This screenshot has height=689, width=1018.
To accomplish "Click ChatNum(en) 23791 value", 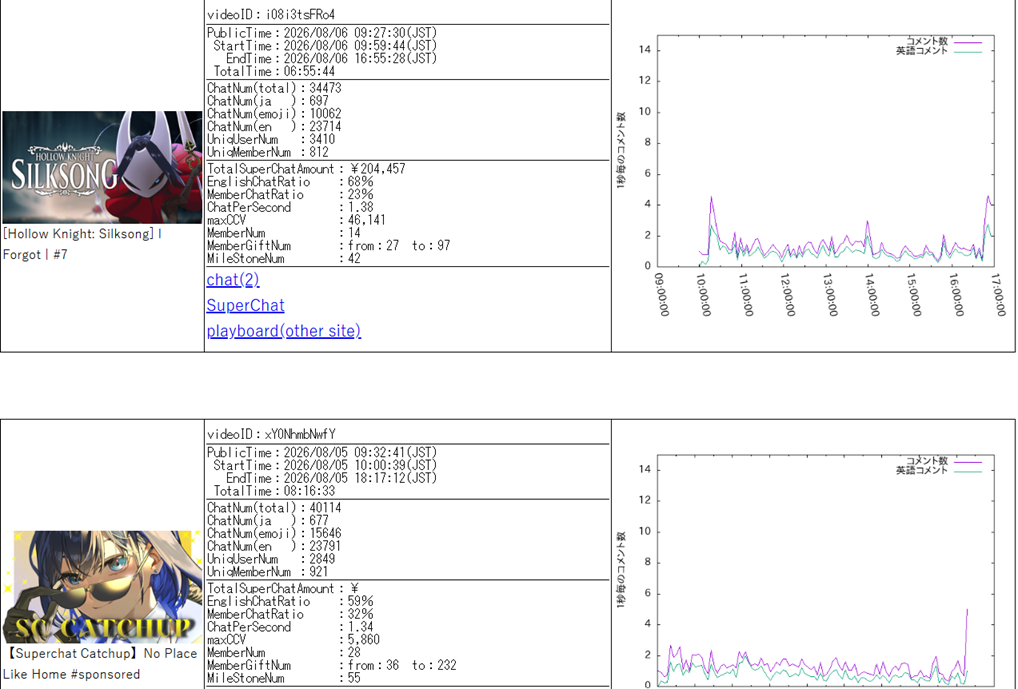I will click(x=325, y=546).
